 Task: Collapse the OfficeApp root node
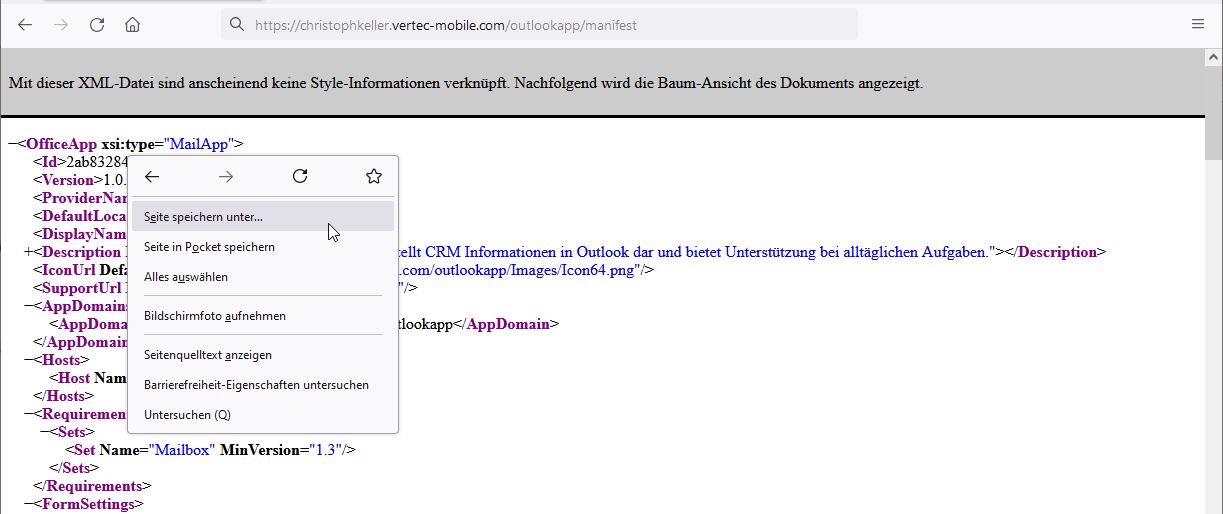tap(12, 144)
